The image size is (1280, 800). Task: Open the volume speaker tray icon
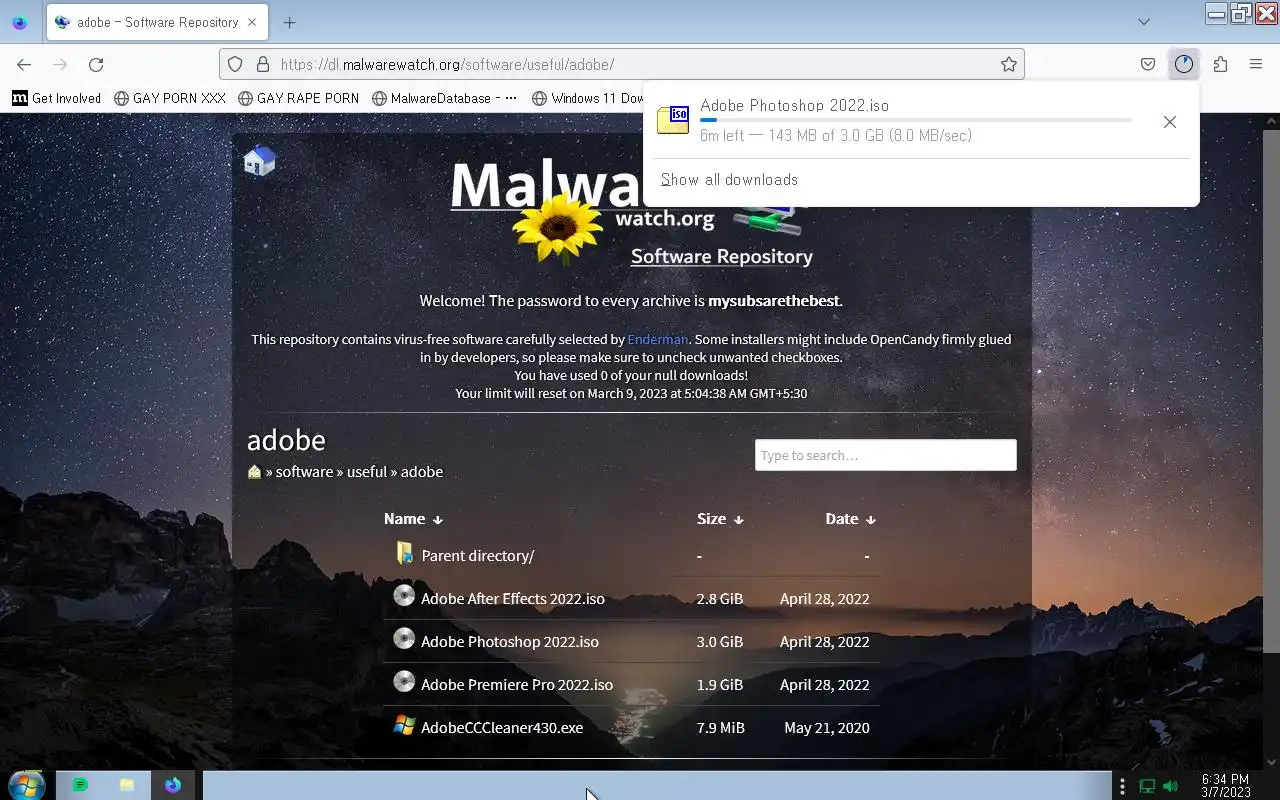1171,786
